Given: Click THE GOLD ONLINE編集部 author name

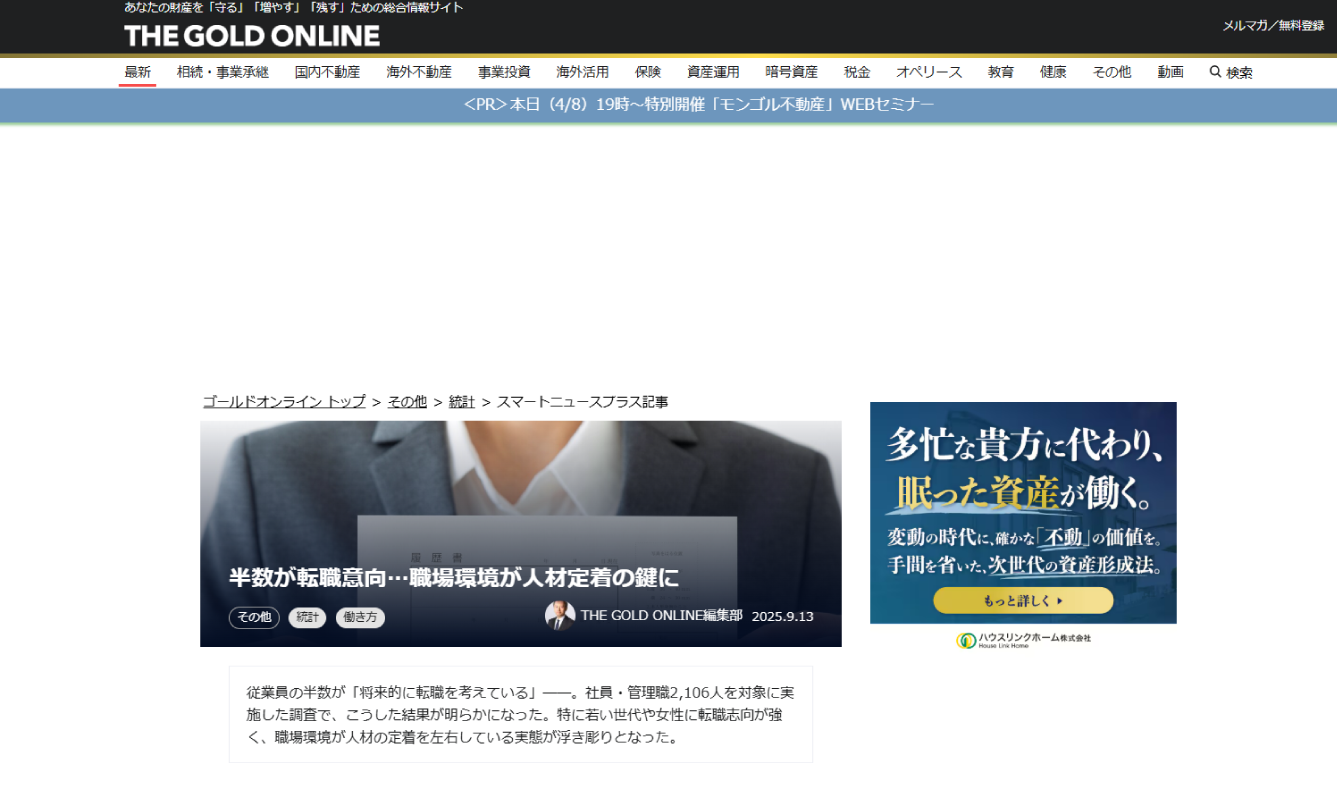Looking at the screenshot, I should pos(661,616).
